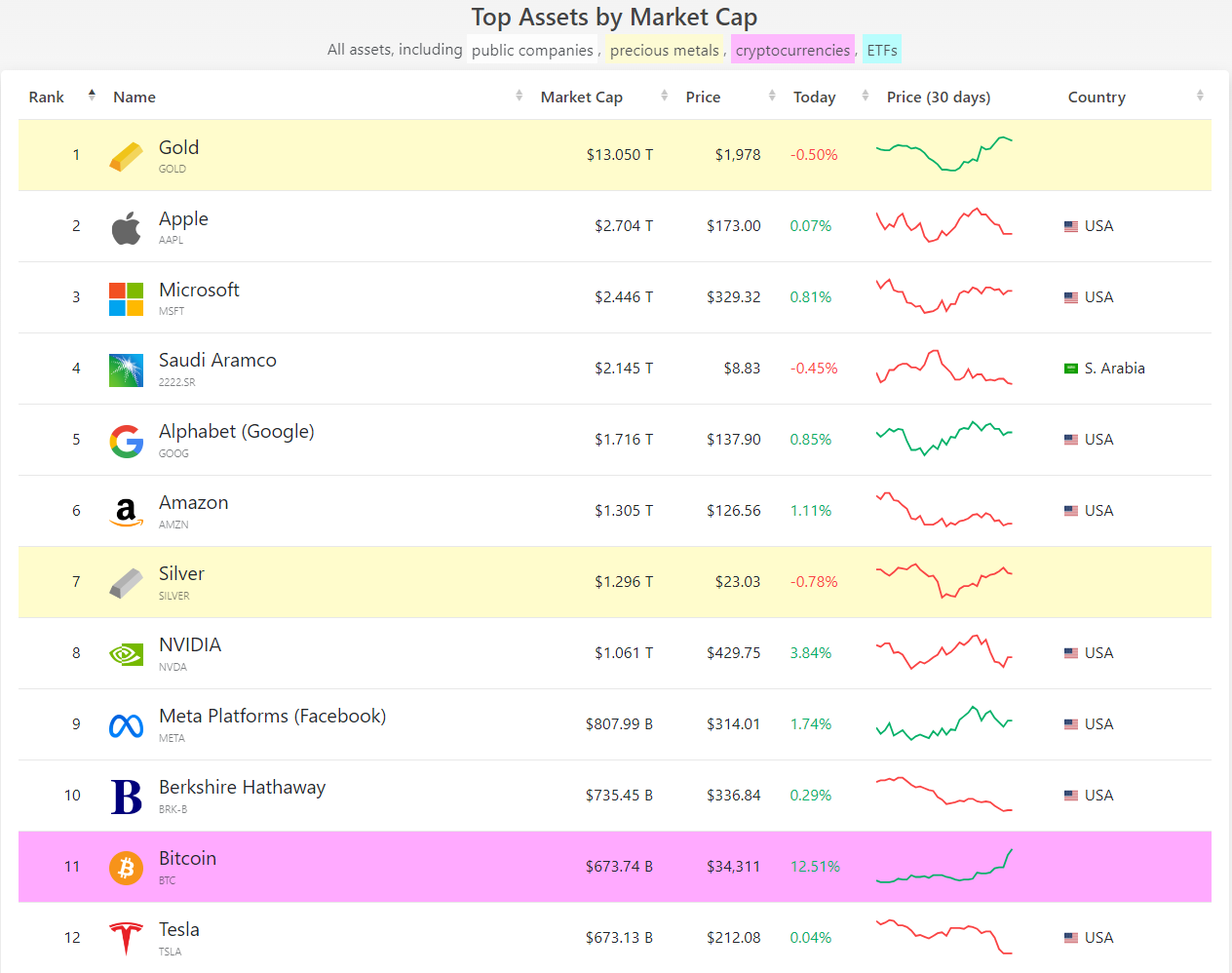Screen dimensions: 1232x973
Task: Open the cryptocurrencies category link
Action: tap(792, 51)
